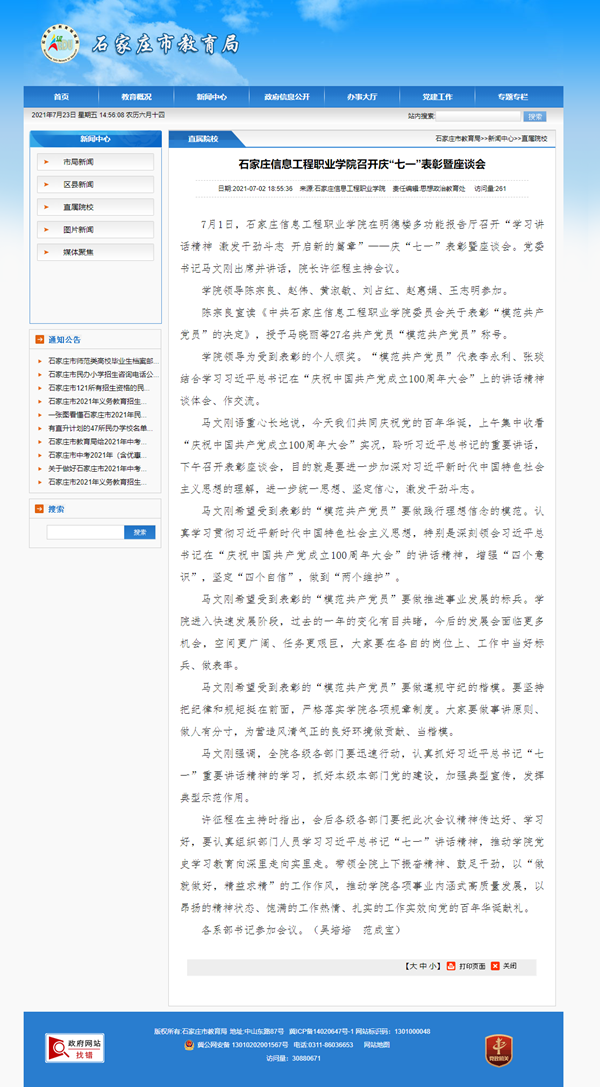Open 区县新闻 in the sidebar

coord(78,184)
